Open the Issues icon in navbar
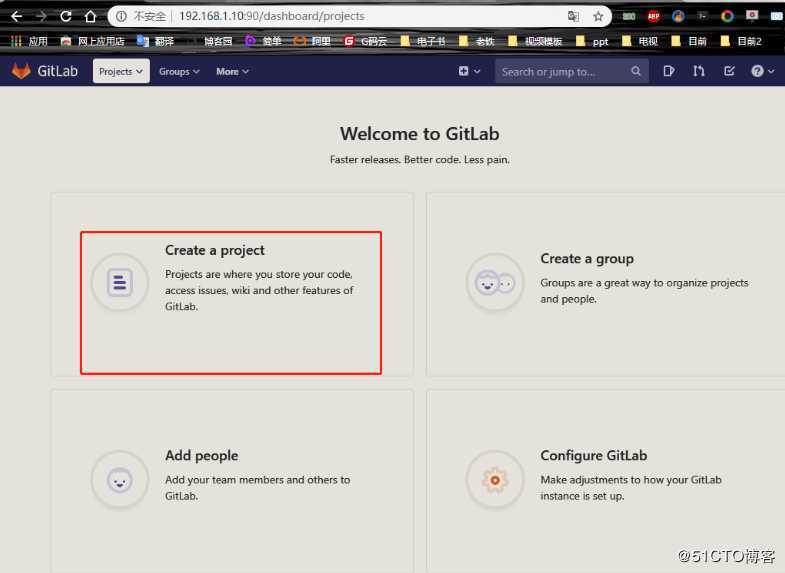 click(x=668, y=71)
